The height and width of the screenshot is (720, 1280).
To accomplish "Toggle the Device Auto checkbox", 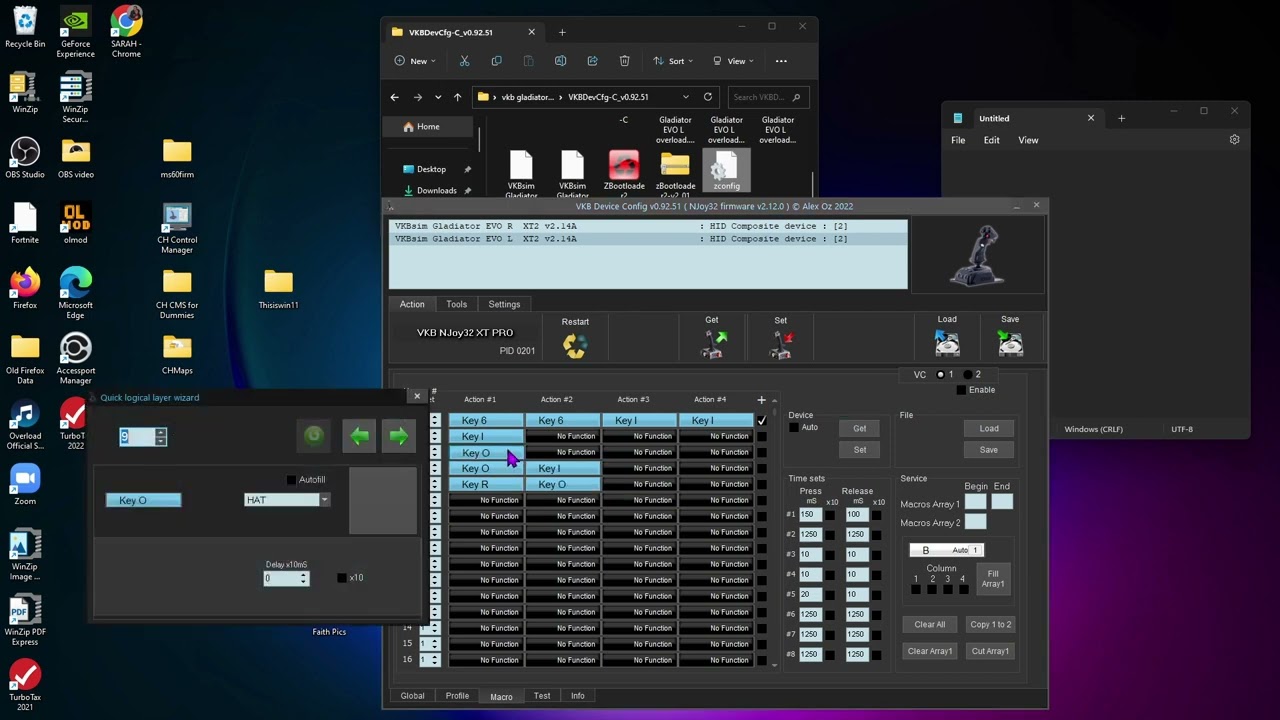I will coord(794,428).
